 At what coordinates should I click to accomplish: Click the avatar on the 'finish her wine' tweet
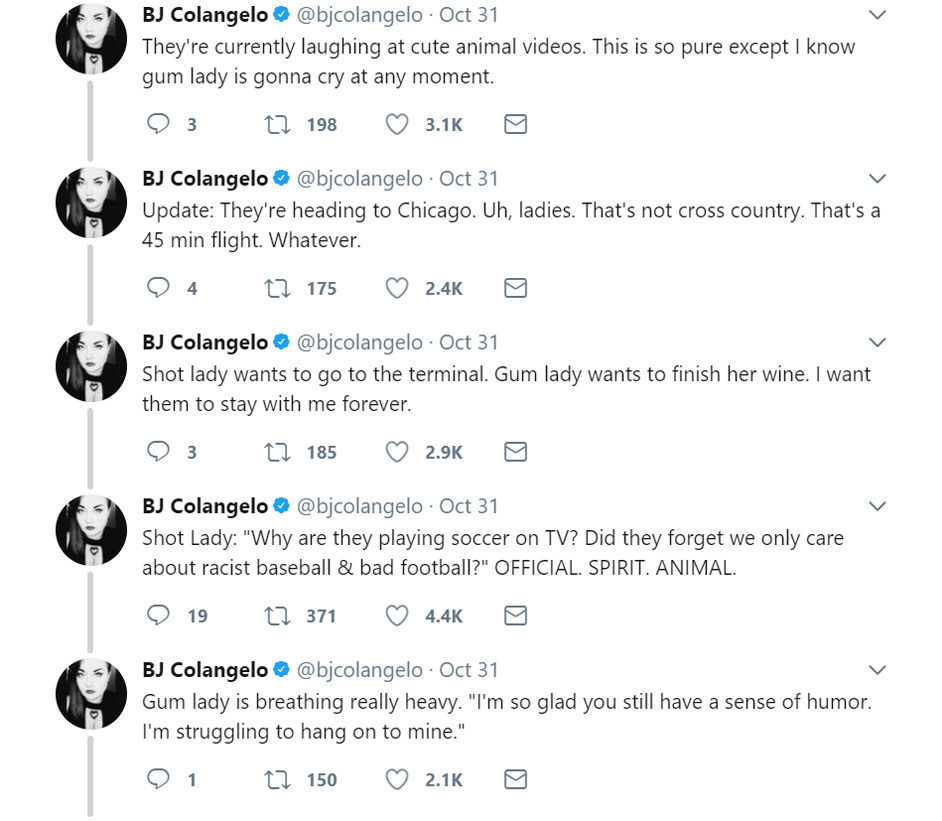click(91, 366)
